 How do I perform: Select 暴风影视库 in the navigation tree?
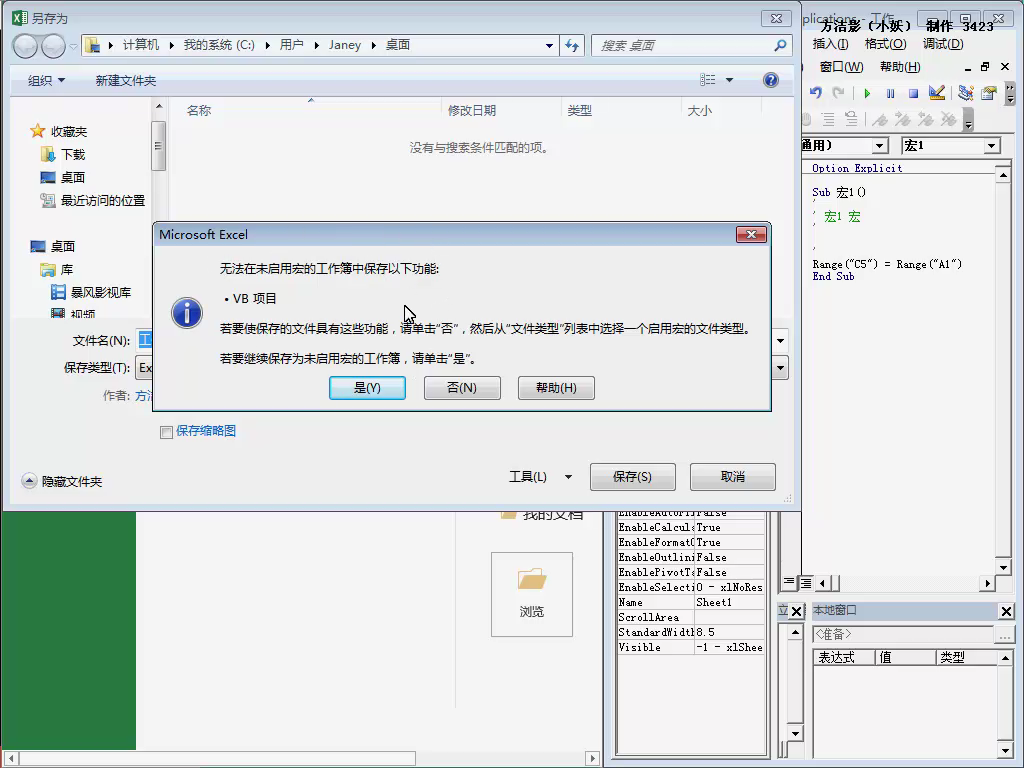click(x=91, y=293)
